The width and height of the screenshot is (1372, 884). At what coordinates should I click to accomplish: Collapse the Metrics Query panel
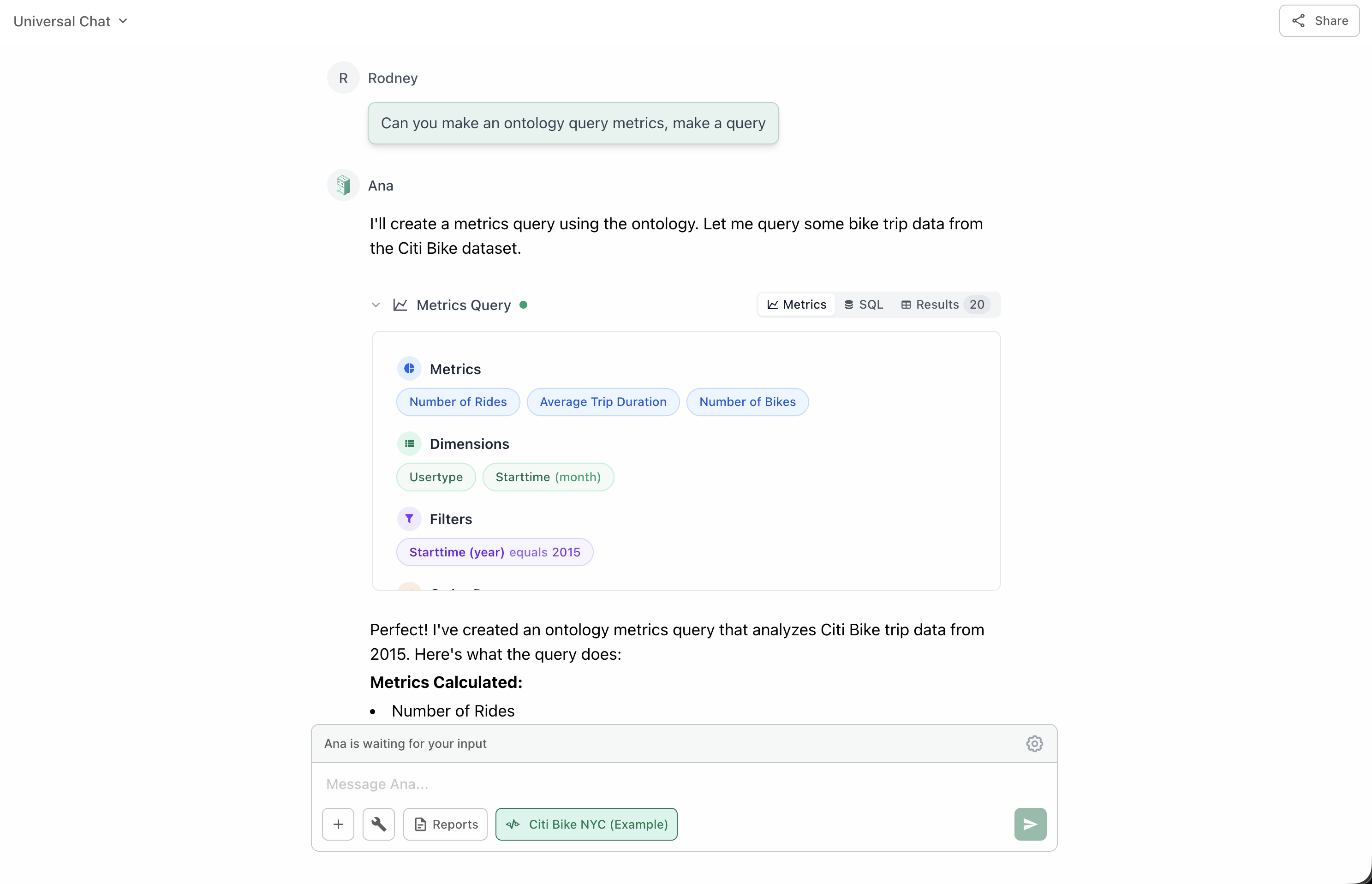click(x=376, y=305)
